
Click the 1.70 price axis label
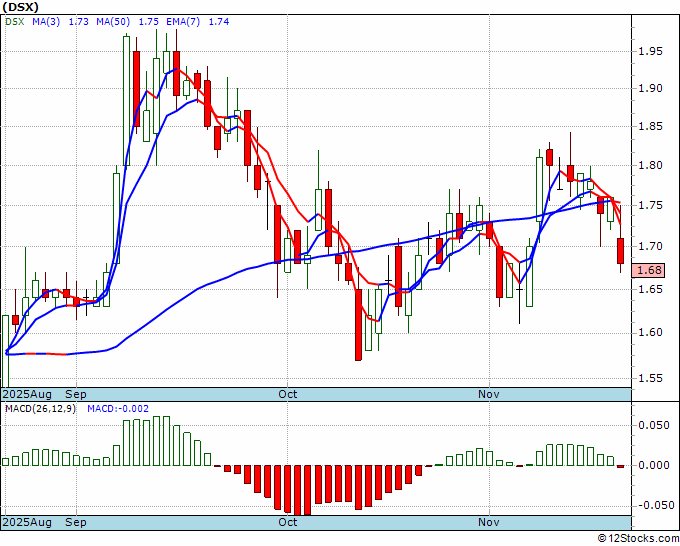tap(651, 246)
